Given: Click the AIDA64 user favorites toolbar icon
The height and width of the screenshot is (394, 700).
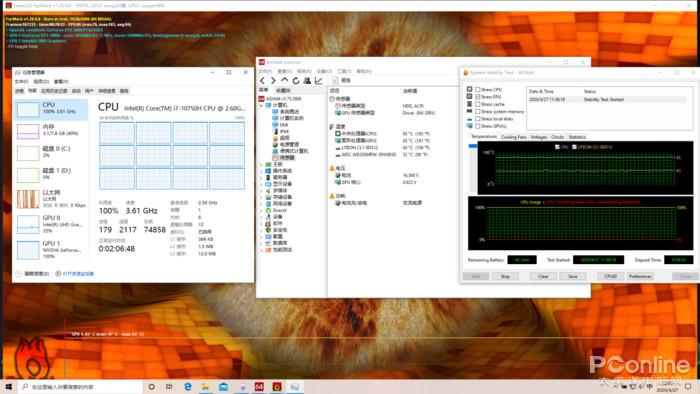Looking at the screenshot, I should [307, 81].
